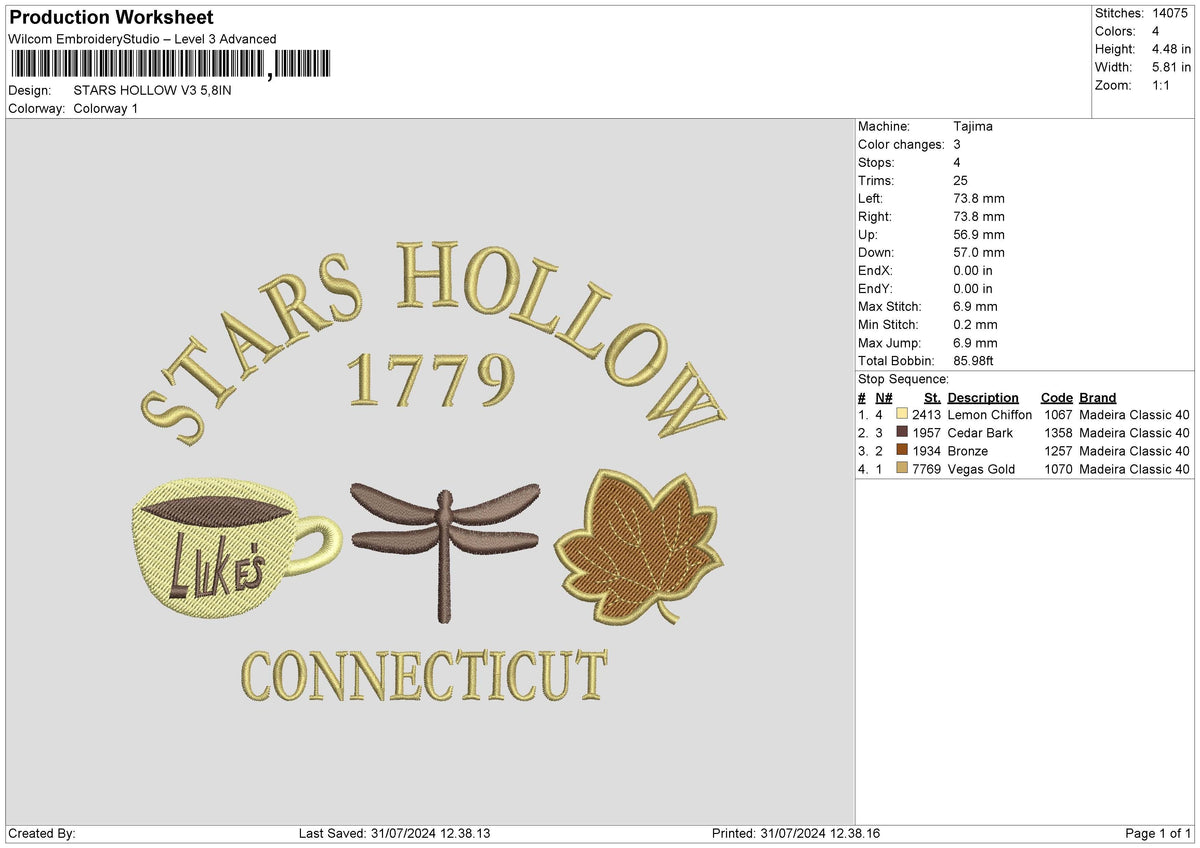This screenshot has height=848, width=1200.
Task: Click the Lemon Chiffon color swatch
Action: 903,415
